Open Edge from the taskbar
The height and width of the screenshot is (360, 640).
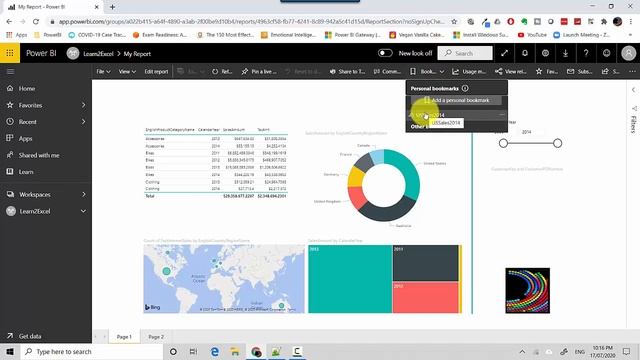tap(215, 351)
